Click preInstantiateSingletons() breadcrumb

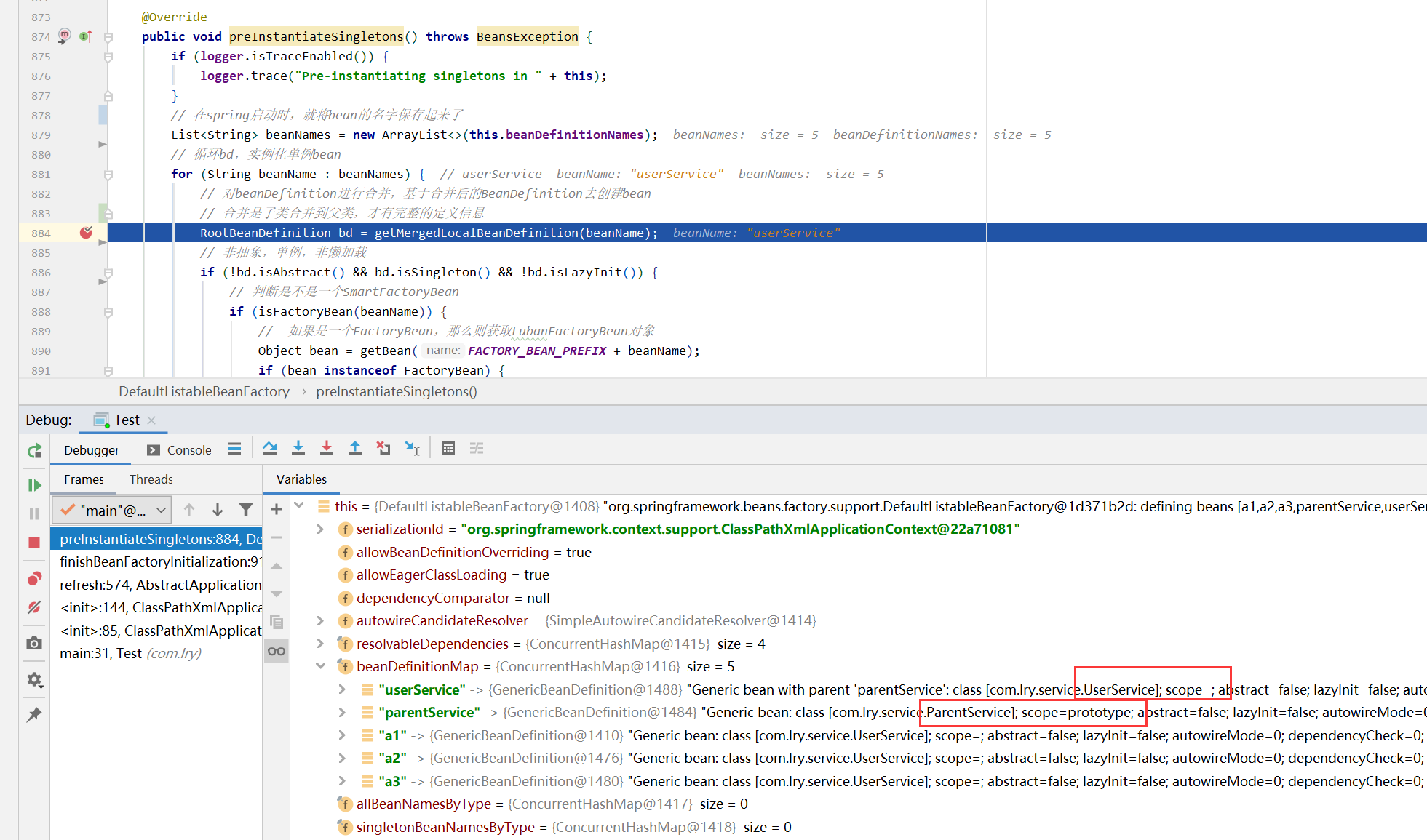pos(397,391)
